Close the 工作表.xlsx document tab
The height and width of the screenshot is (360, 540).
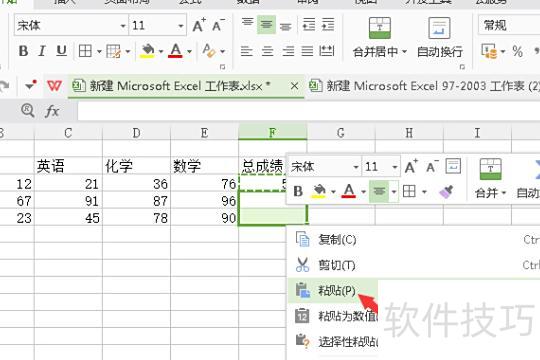point(294,86)
